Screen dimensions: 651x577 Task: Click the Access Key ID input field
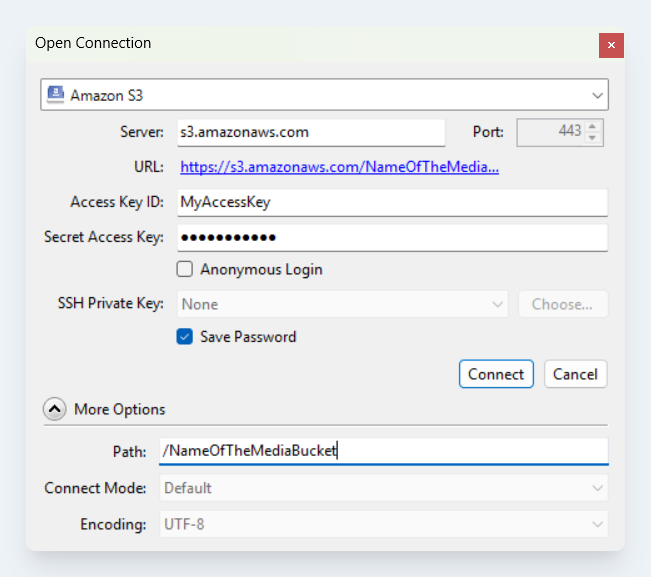pos(392,203)
